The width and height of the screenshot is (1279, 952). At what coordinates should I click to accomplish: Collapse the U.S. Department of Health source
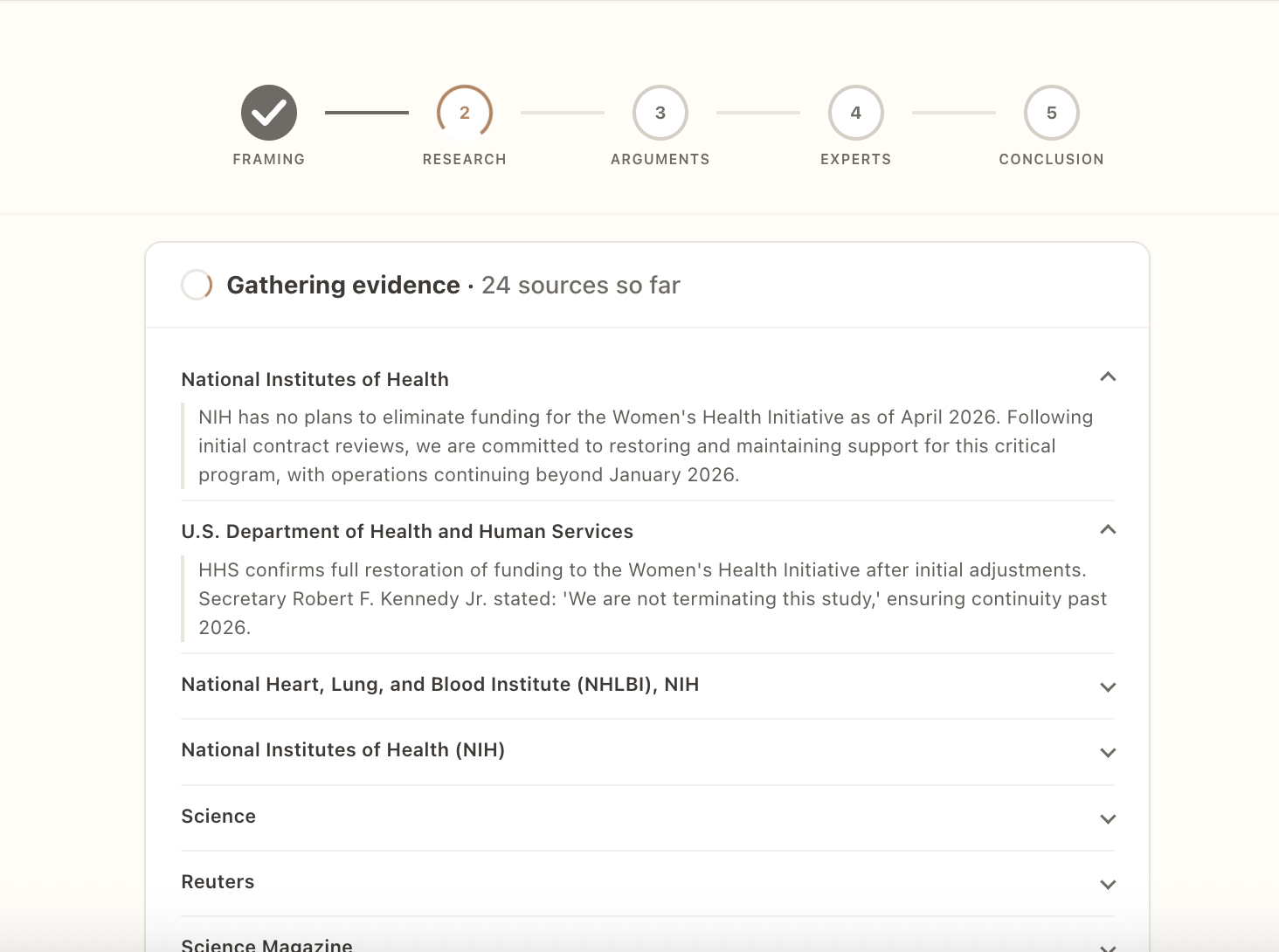[x=1108, y=529]
